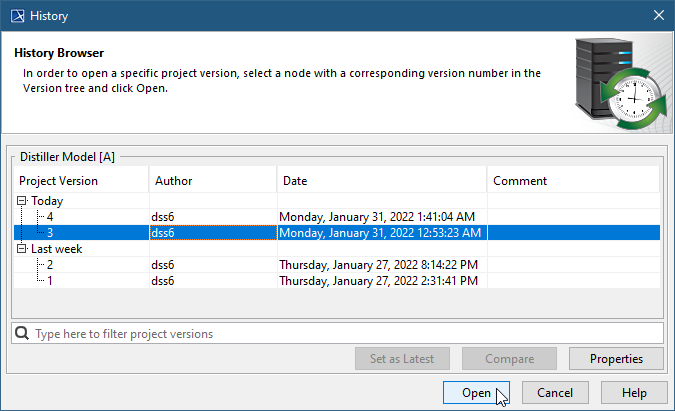
Task: Click the Compare button
Action: click(510, 359)
